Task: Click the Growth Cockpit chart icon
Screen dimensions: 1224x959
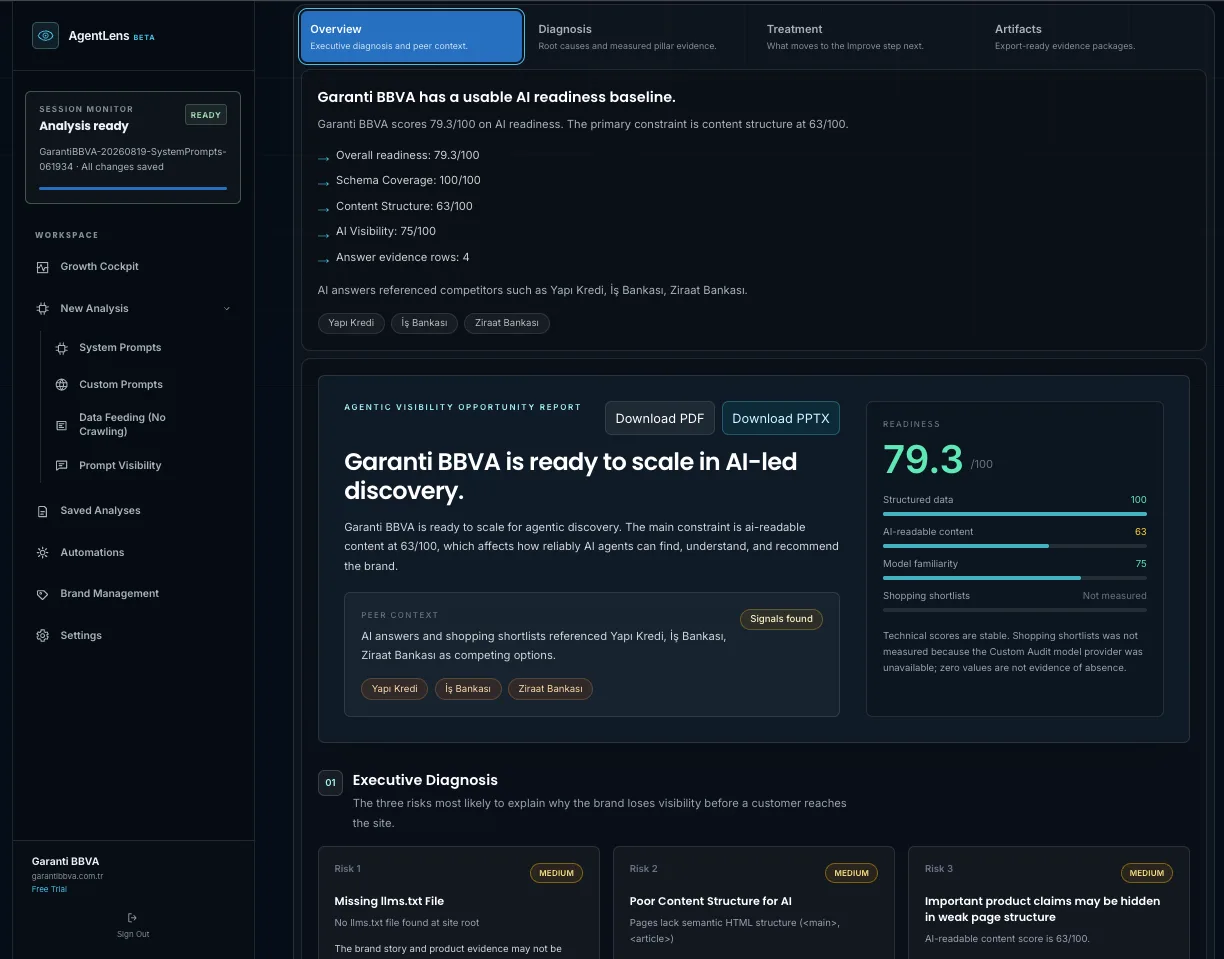Action: coord(42,267)
